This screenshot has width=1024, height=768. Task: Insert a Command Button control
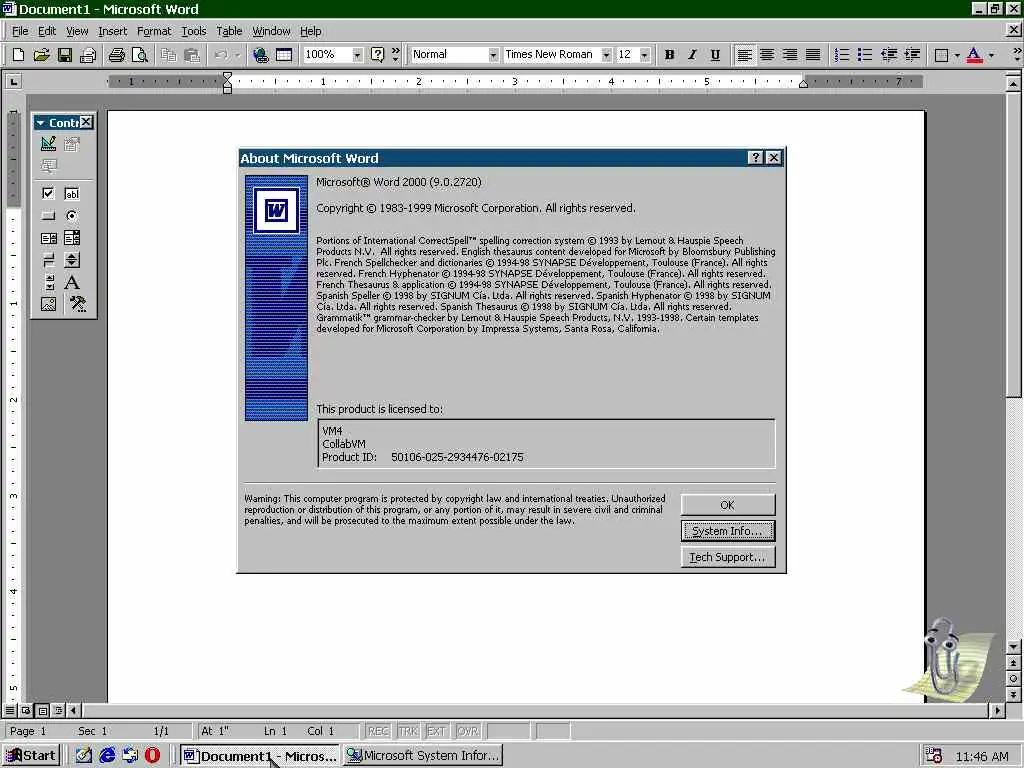pos(48,216)
